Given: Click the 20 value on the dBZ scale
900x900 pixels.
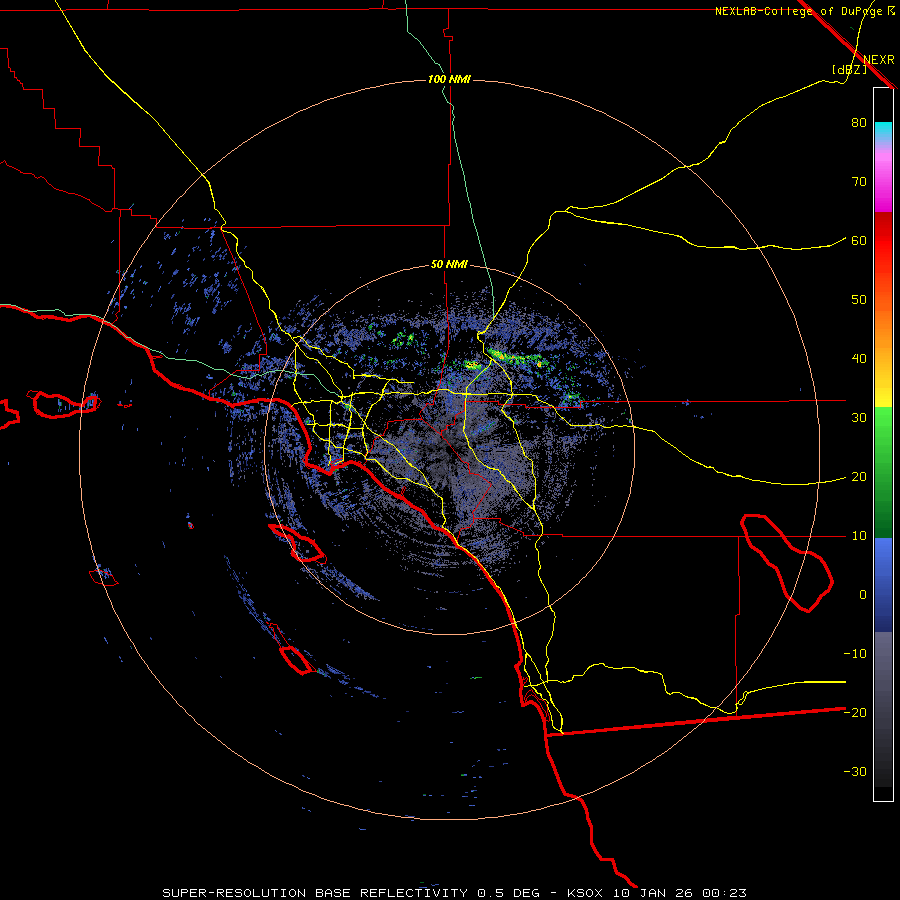Looking at the screenshot, I should point(859,477).
